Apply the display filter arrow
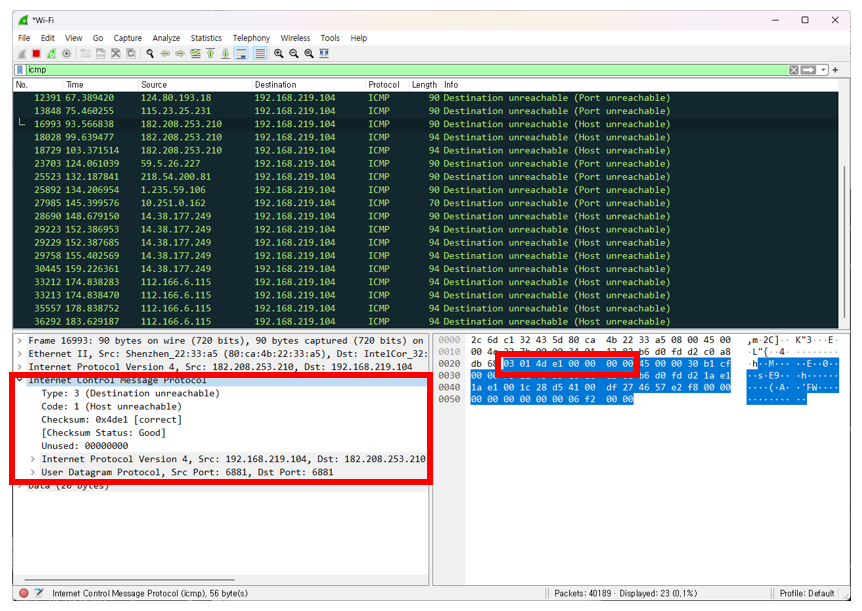Image resolution: width=862 pixels, height=611 pixels. [808, 70]
